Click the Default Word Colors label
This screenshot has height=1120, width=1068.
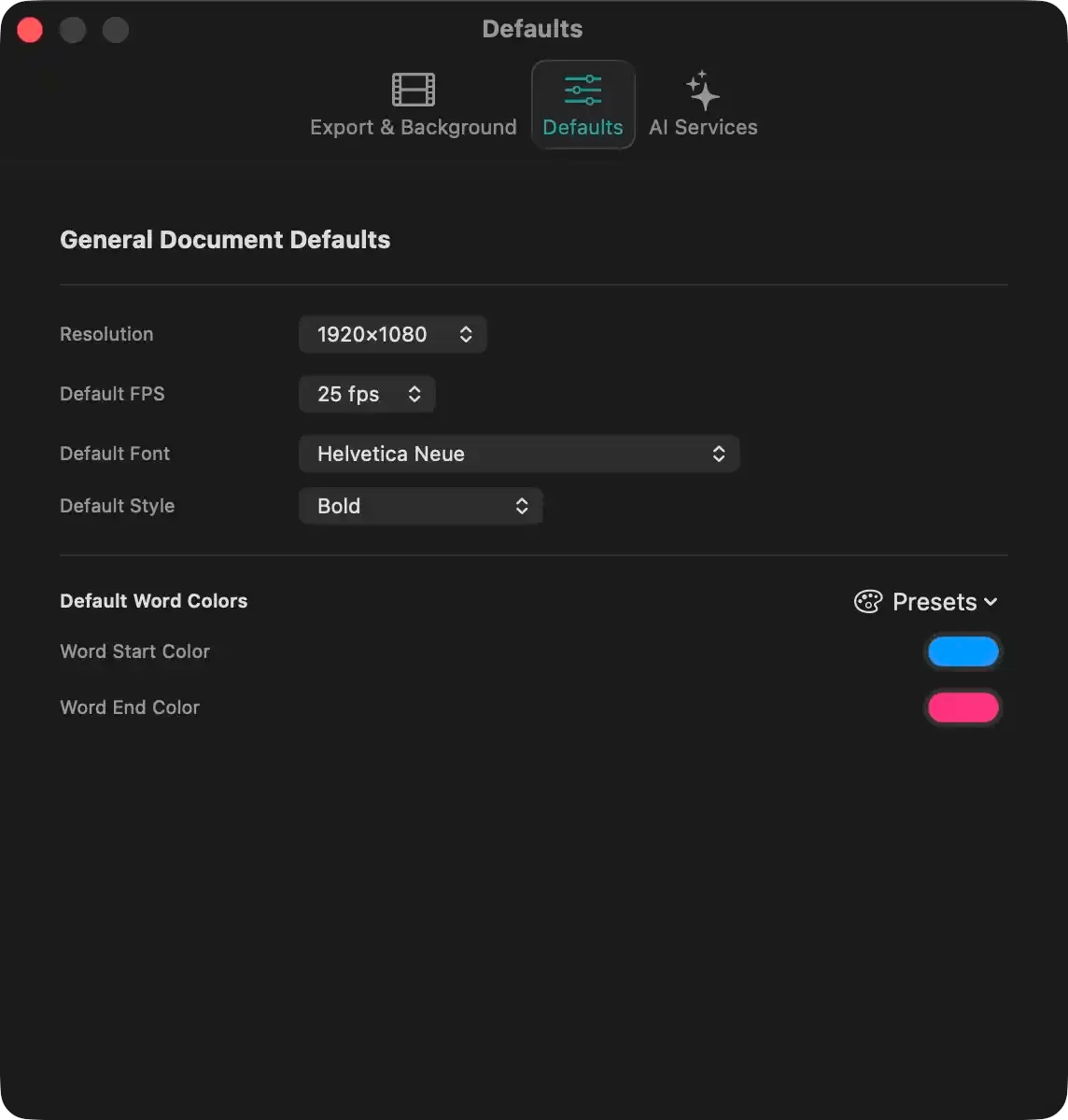tap(154, 601)
